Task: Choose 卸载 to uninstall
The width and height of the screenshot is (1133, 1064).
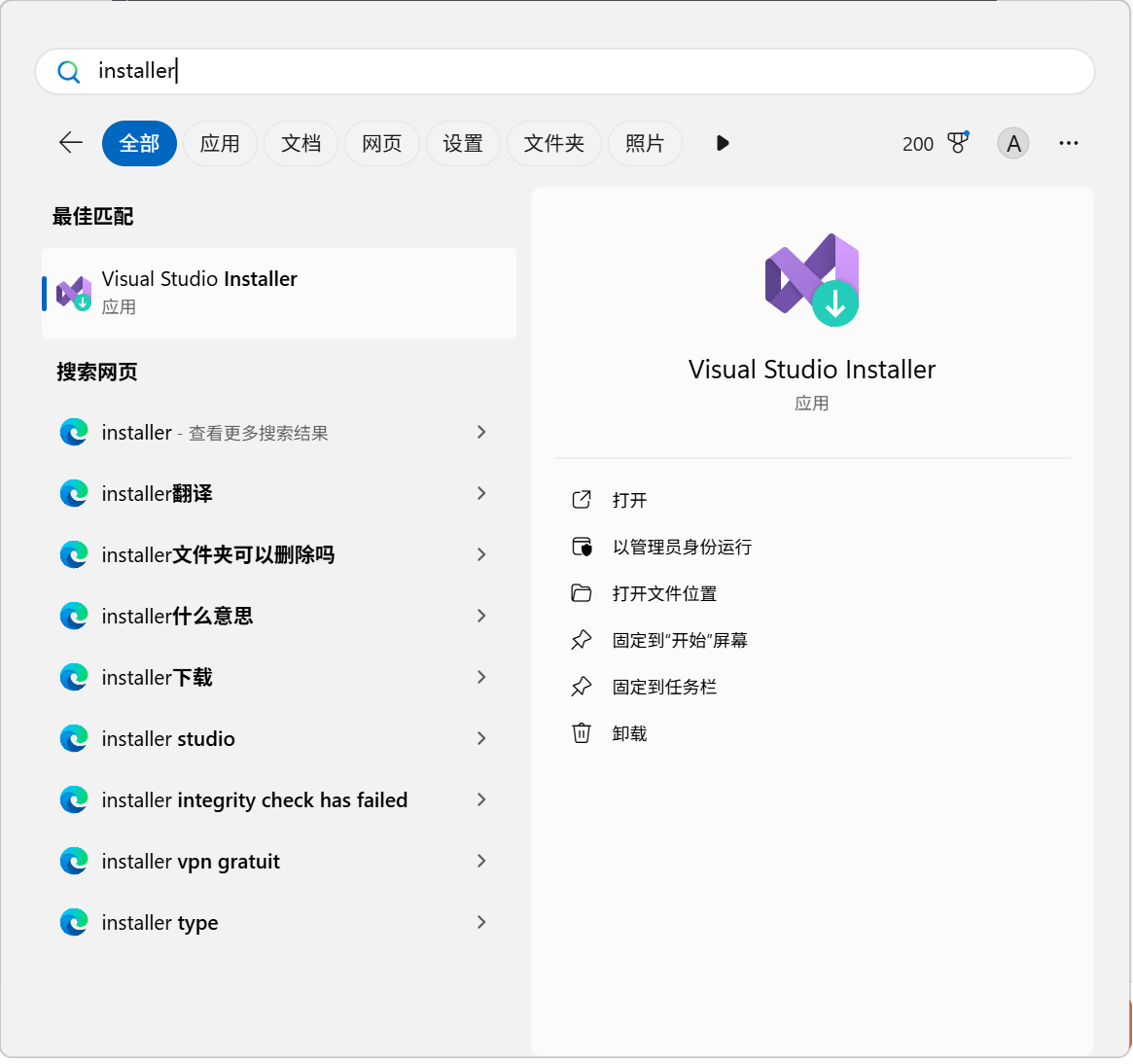Action: pyautogui.click(x=629, y=733)
